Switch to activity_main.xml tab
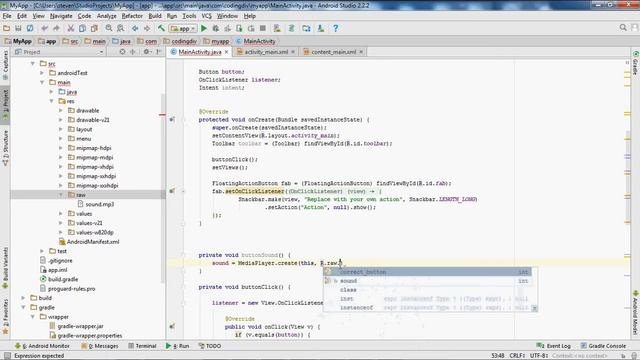This screenshot has height=360, width=640. [266, 52]
